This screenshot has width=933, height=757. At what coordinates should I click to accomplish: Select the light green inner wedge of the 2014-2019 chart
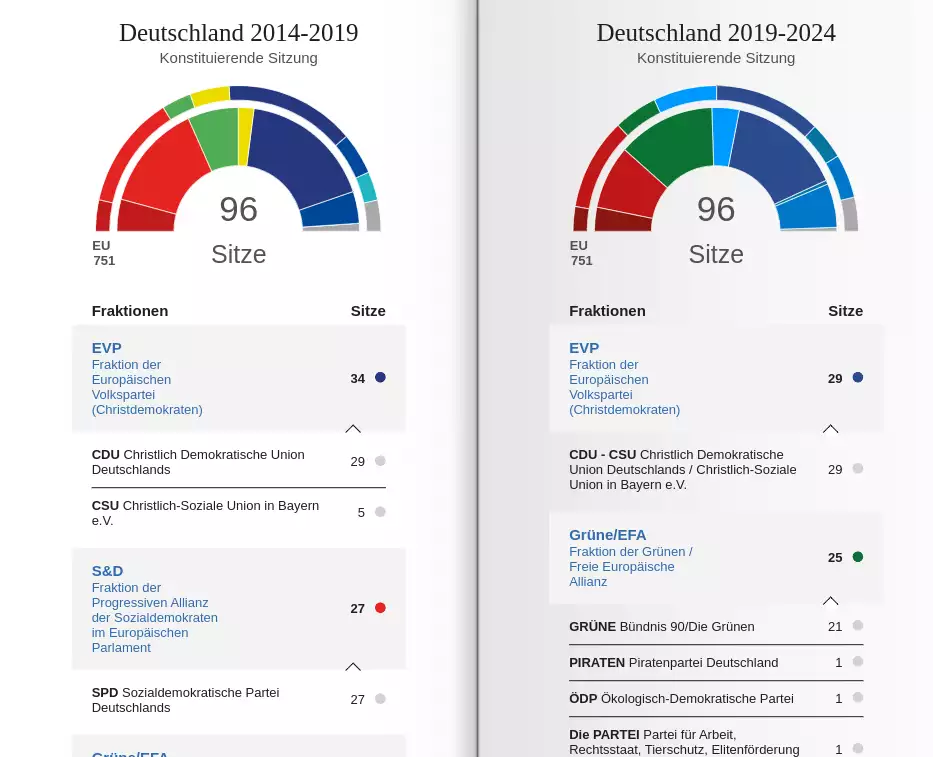[217, 138]
